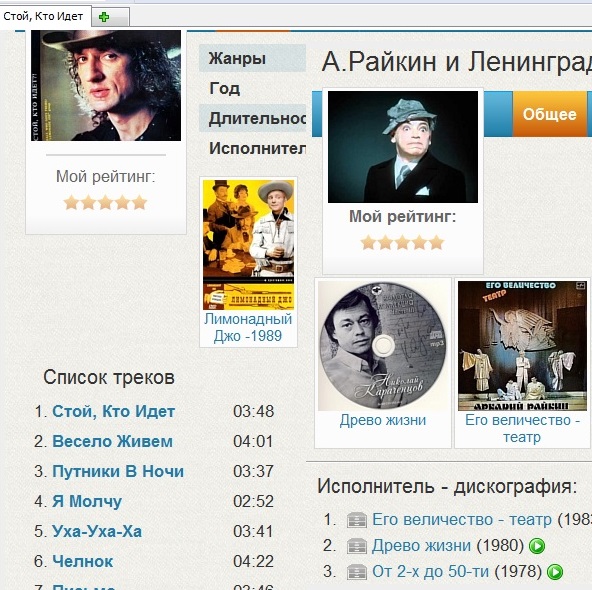Click the Райкин portrait image

(x=403, y=147)
